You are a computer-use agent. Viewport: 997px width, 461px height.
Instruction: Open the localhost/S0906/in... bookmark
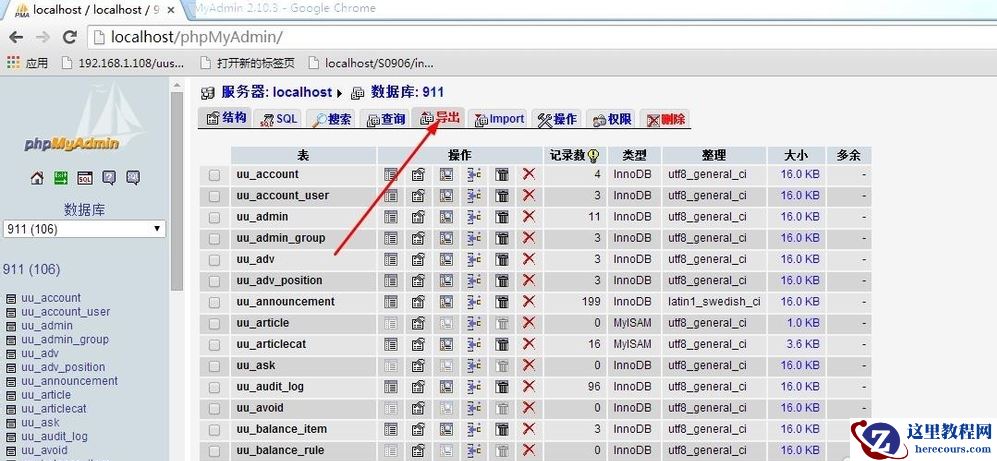pyautogui.click(x=371, y=63)
